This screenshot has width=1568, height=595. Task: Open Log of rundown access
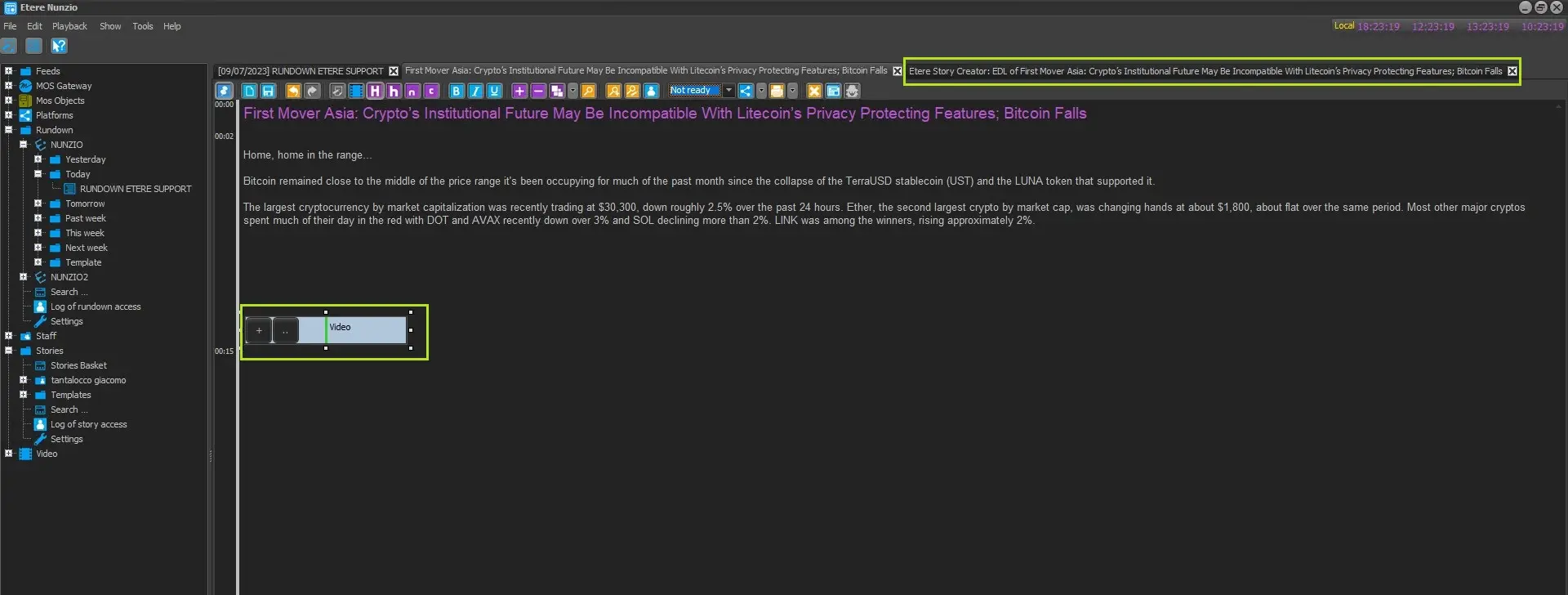pos(95,306)
